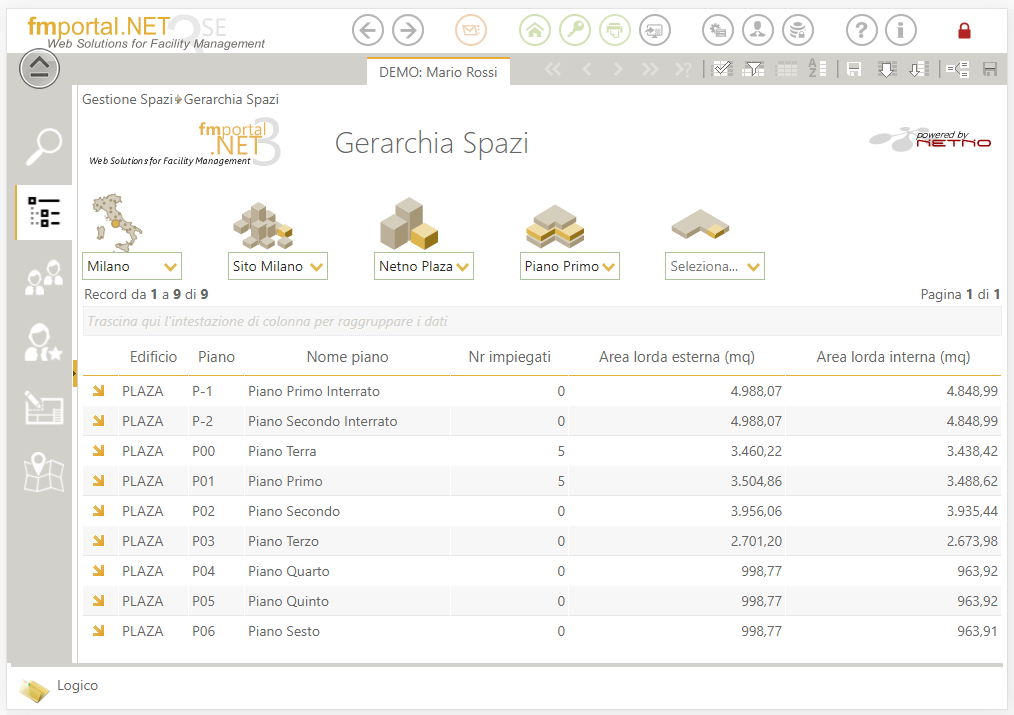Collapse the header with the up-arrow button

coord(39,68)
